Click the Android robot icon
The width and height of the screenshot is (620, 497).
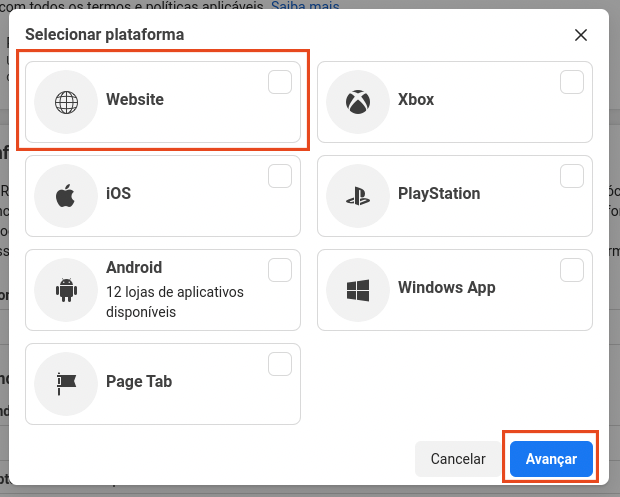pyautogui.click(x=66, y=290)
